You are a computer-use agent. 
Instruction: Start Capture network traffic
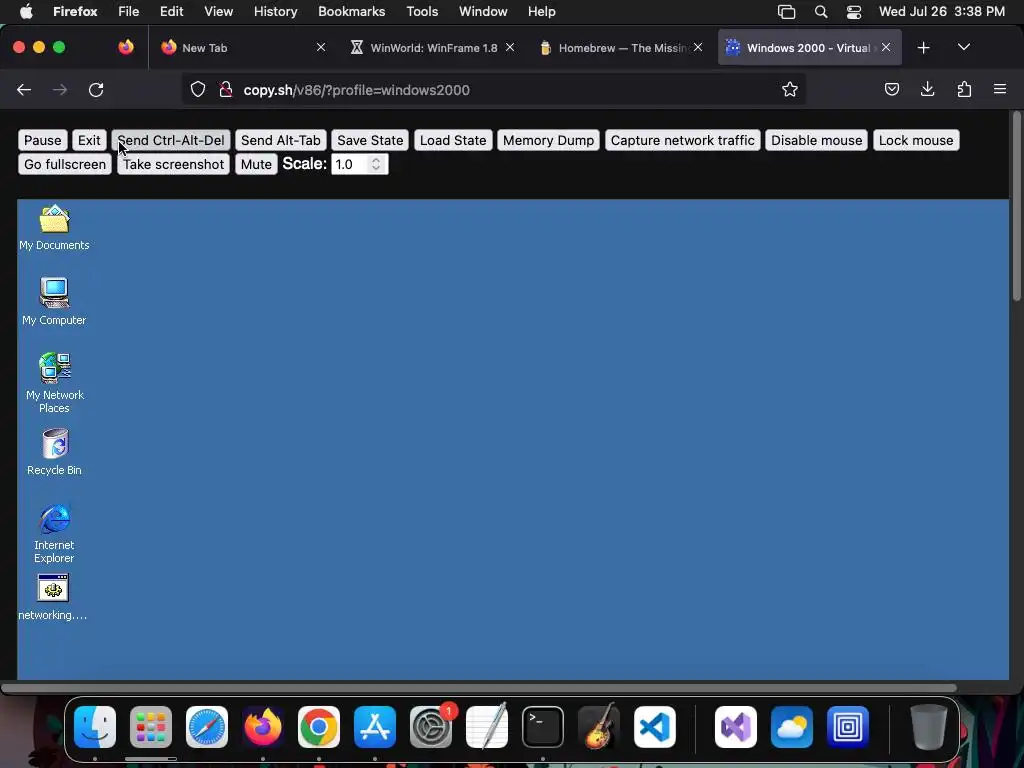click(682, 140)
